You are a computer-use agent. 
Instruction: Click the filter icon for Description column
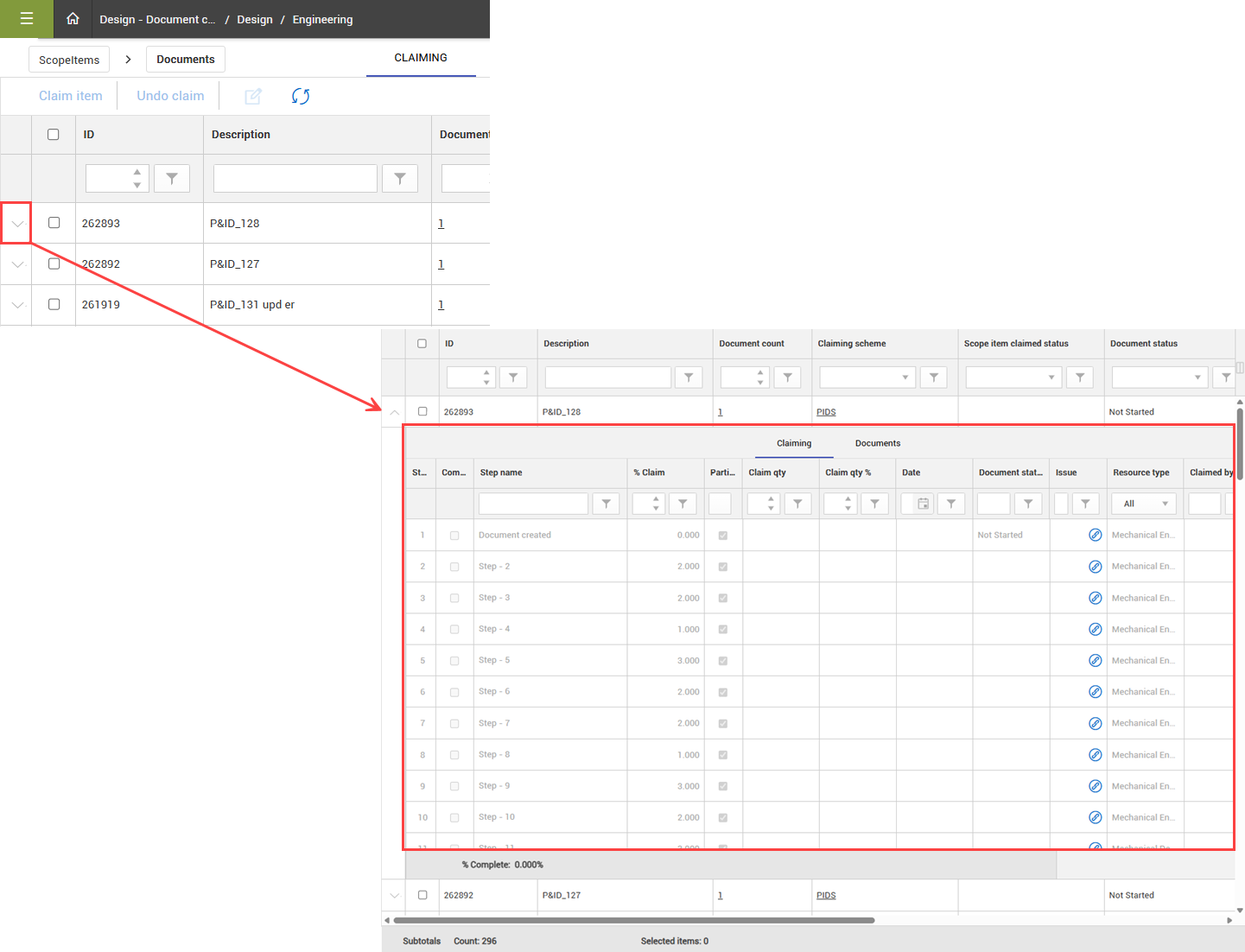[400, 178]
